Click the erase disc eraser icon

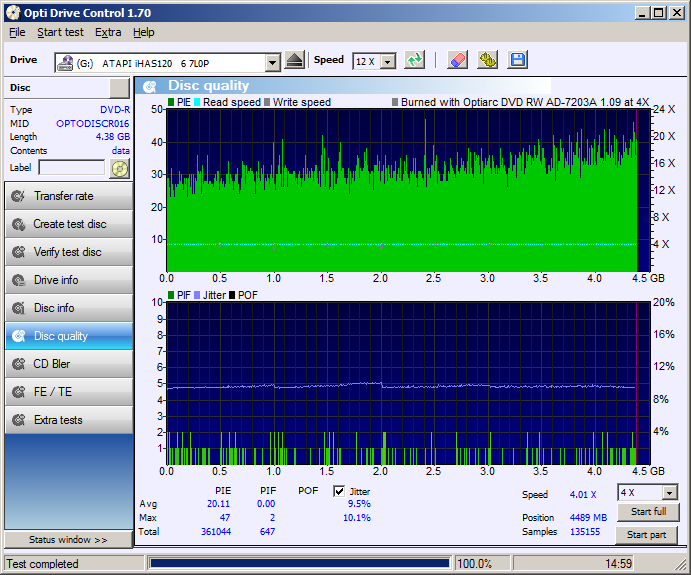(x=457, y=60)
